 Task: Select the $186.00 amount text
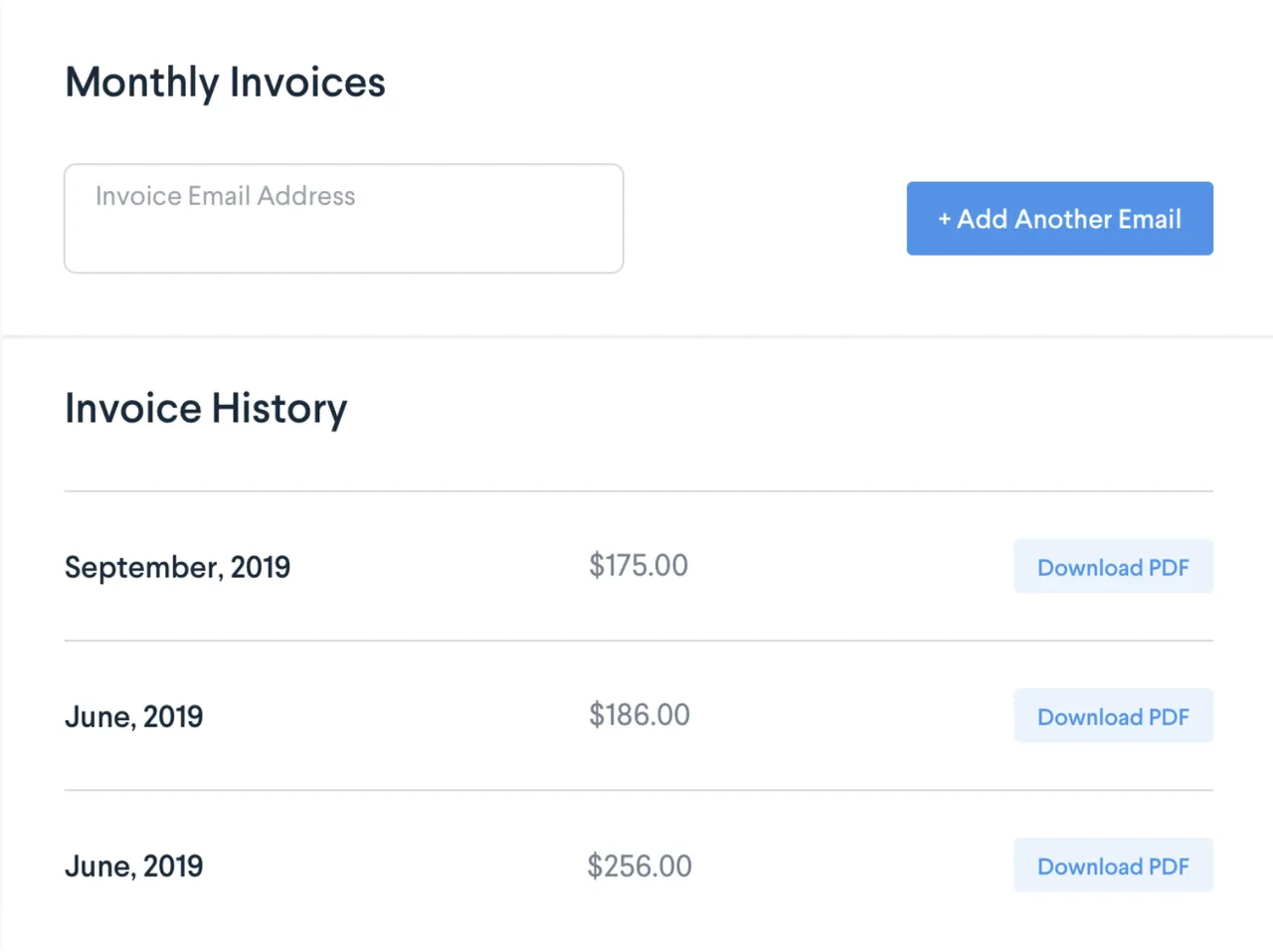pyautogui.click(x=638, y=714)
